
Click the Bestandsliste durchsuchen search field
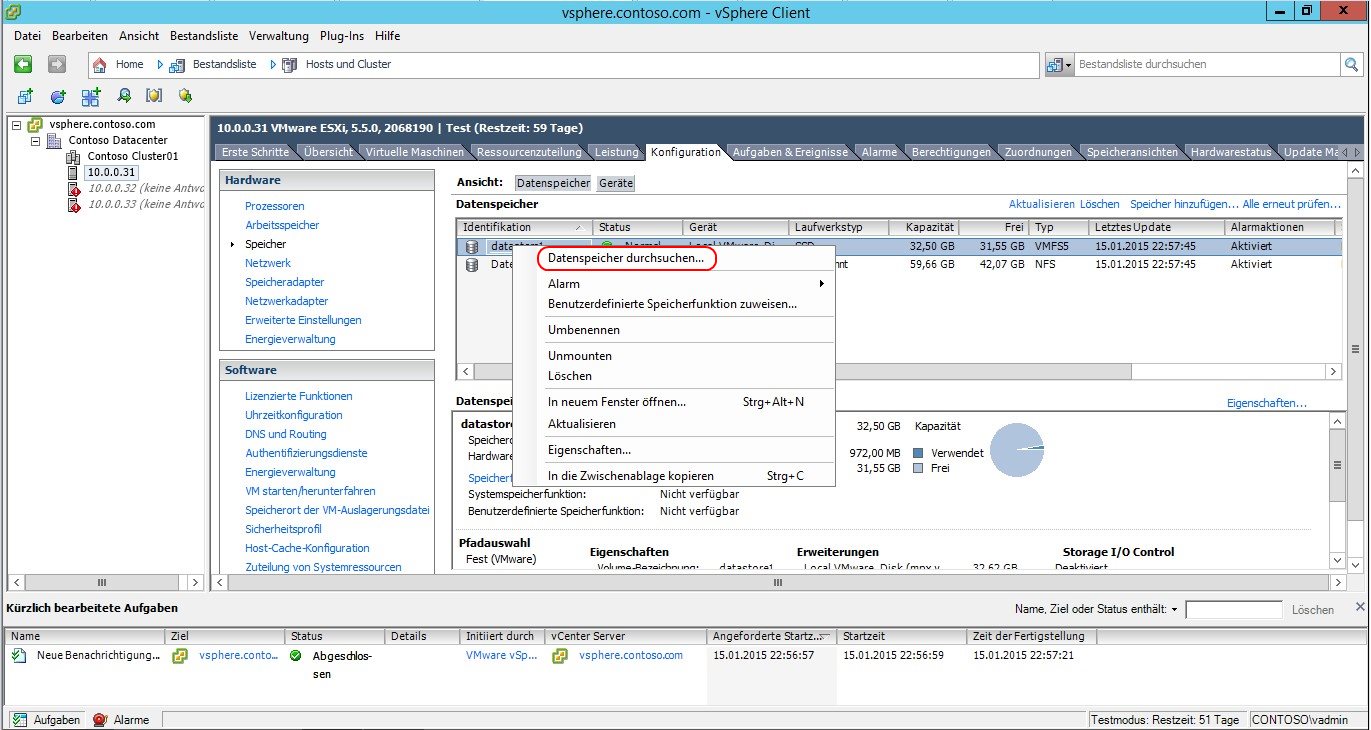(1207, 64)
